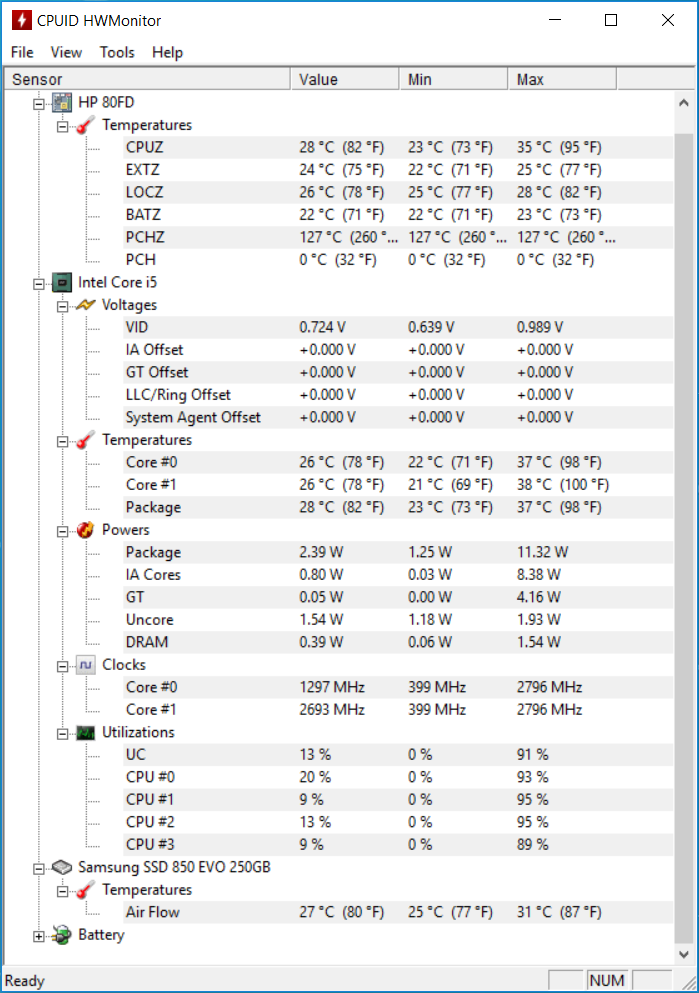Open the View menu
Image resolution: width=699 pixels, height=993 pixels.
[66, 52]
